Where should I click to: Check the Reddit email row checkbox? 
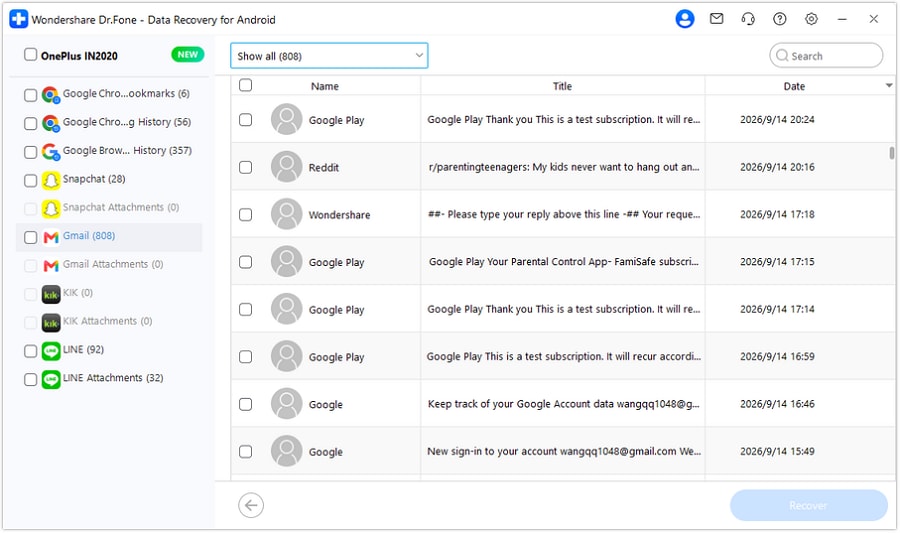[x=245, y=167]
